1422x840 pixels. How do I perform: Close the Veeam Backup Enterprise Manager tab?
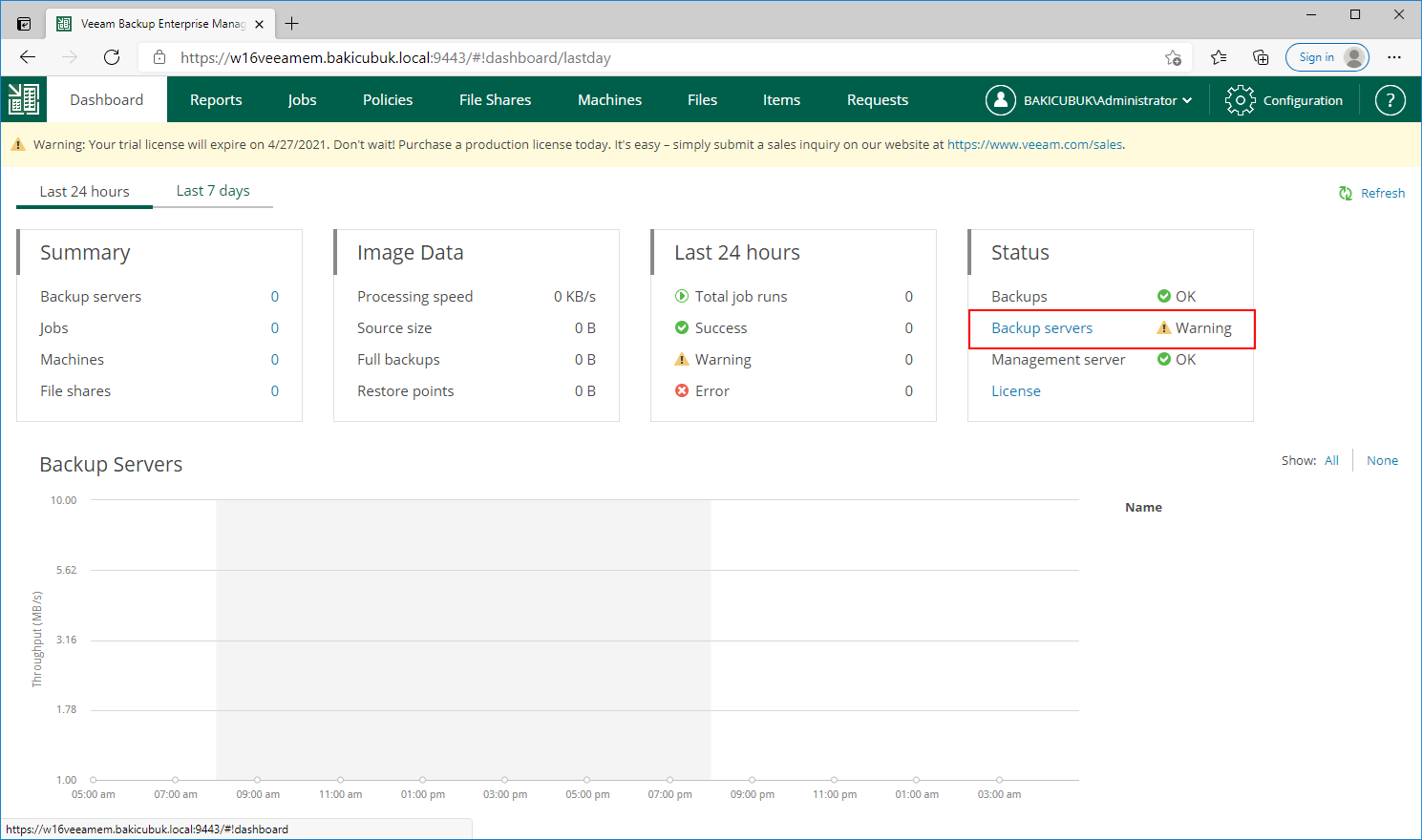[259, 24]
